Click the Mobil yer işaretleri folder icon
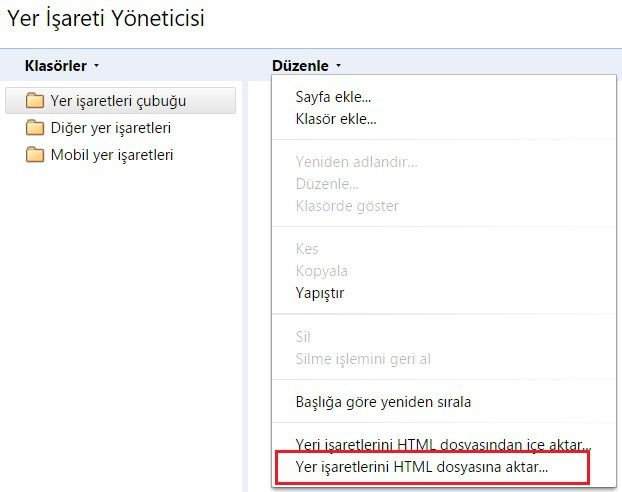The image size is (622, 492). [35, 155]
